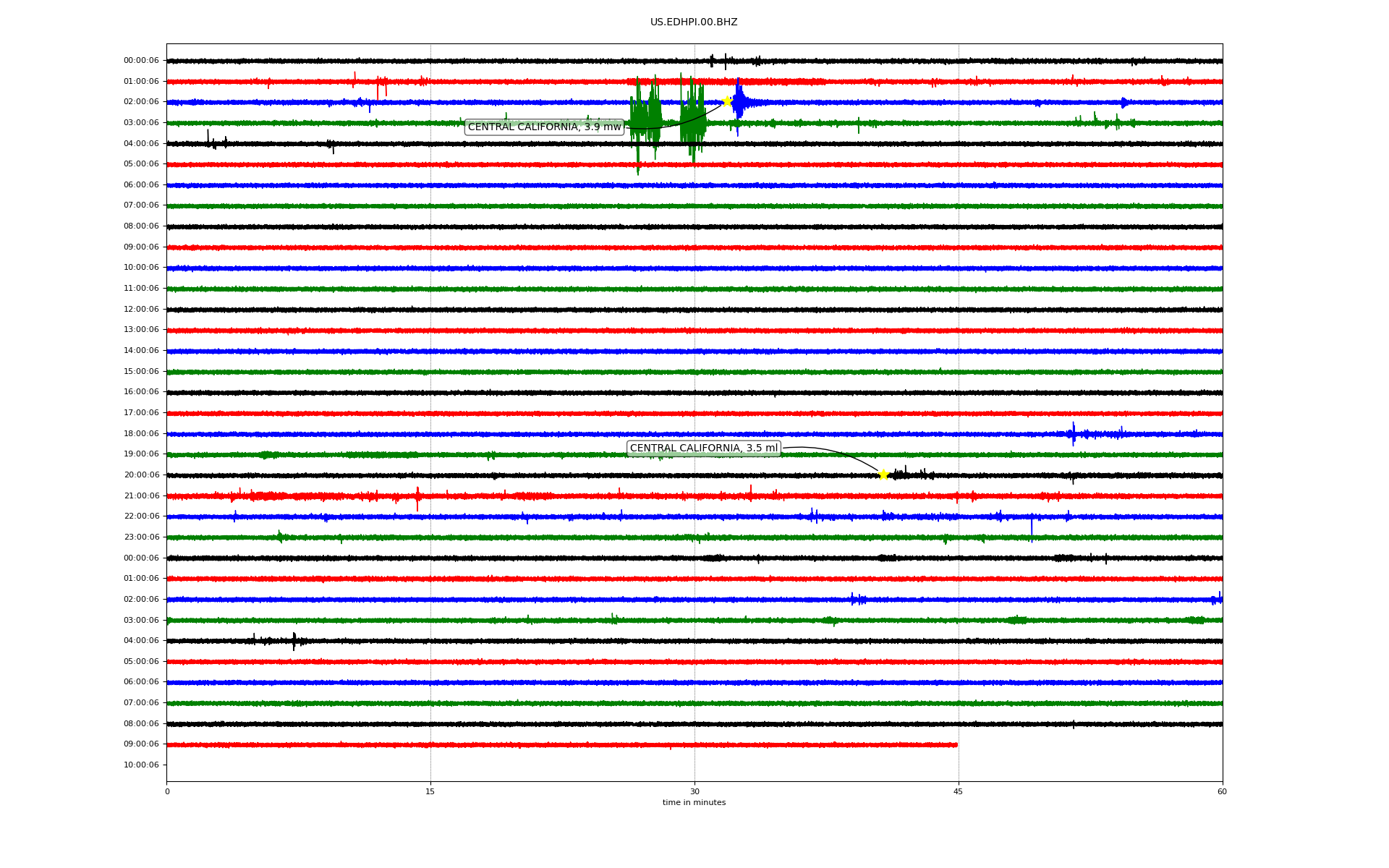The width and height of the screenshot is (1389, 868).
Task: Click the second 04:00:06 row label
Action: [x=141, y=641]
